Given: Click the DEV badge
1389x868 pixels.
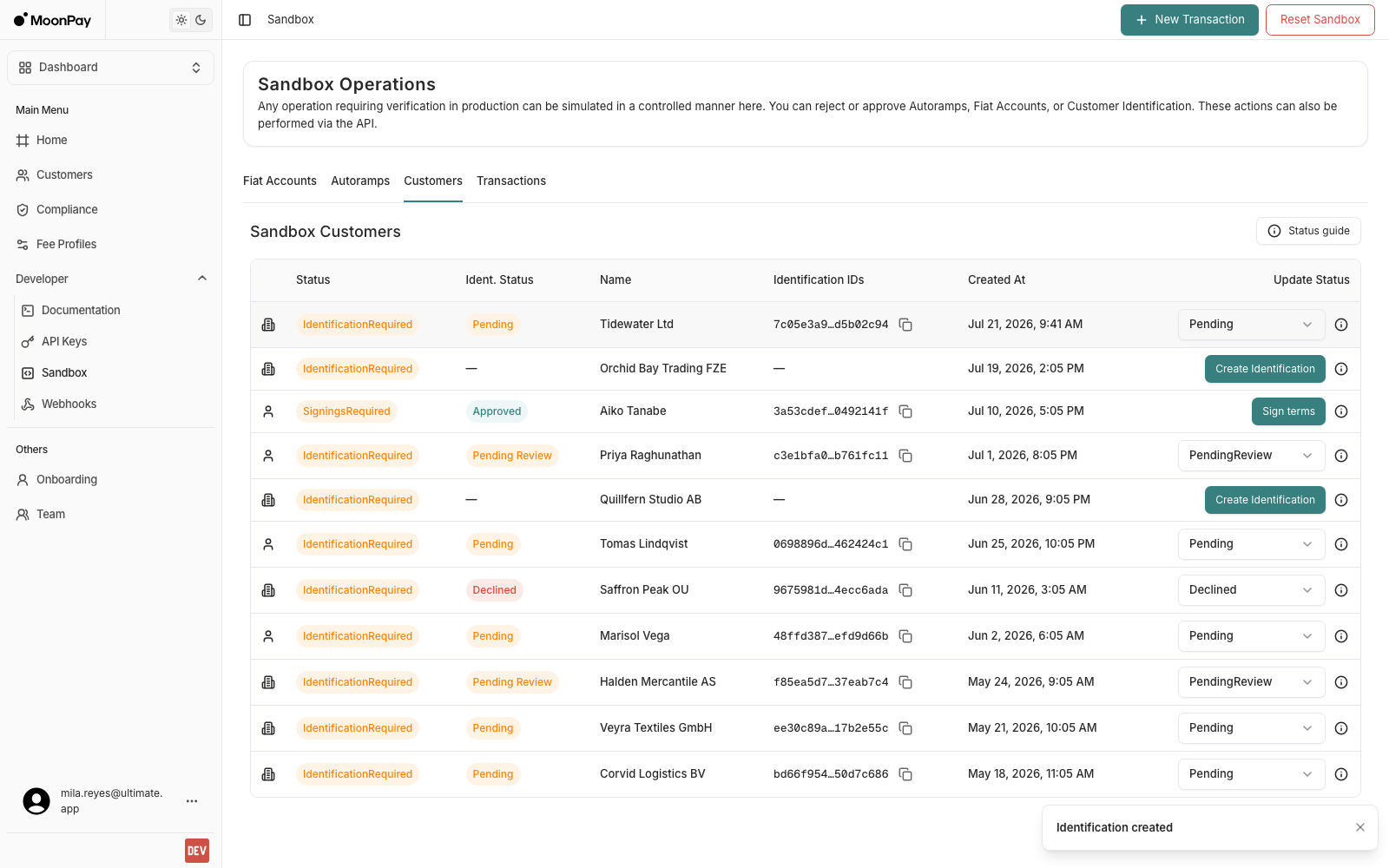Looking at the screenshot, I should tap(197, 851).
